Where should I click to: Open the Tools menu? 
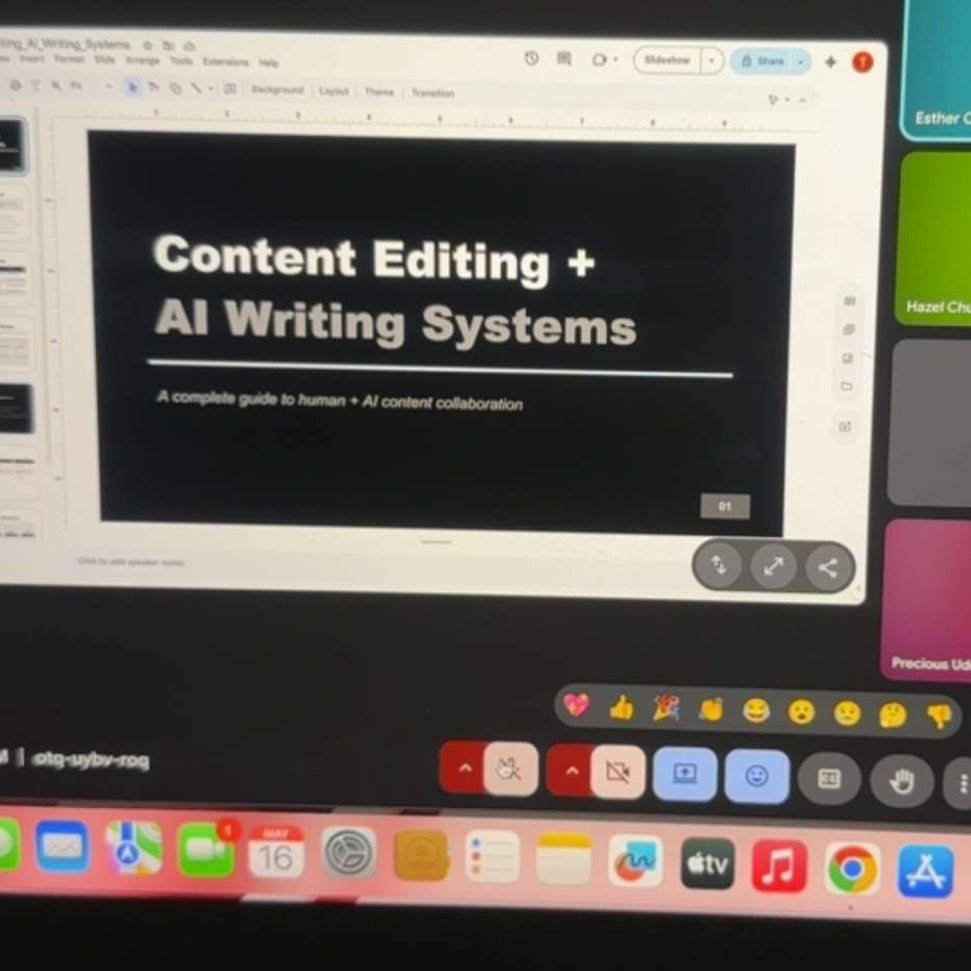(x=181, y=61)
